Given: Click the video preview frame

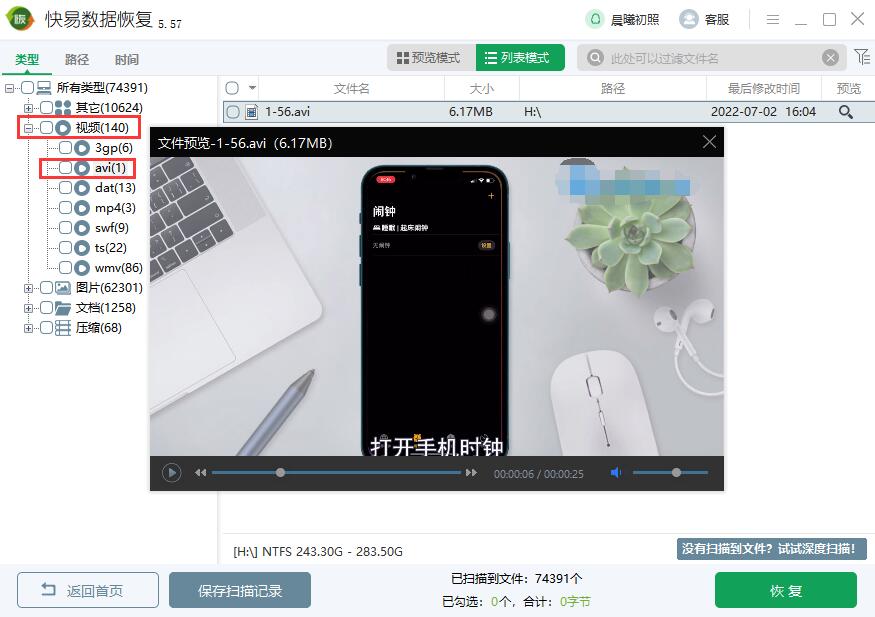Looking at the screenshot, I should point(437,306).
